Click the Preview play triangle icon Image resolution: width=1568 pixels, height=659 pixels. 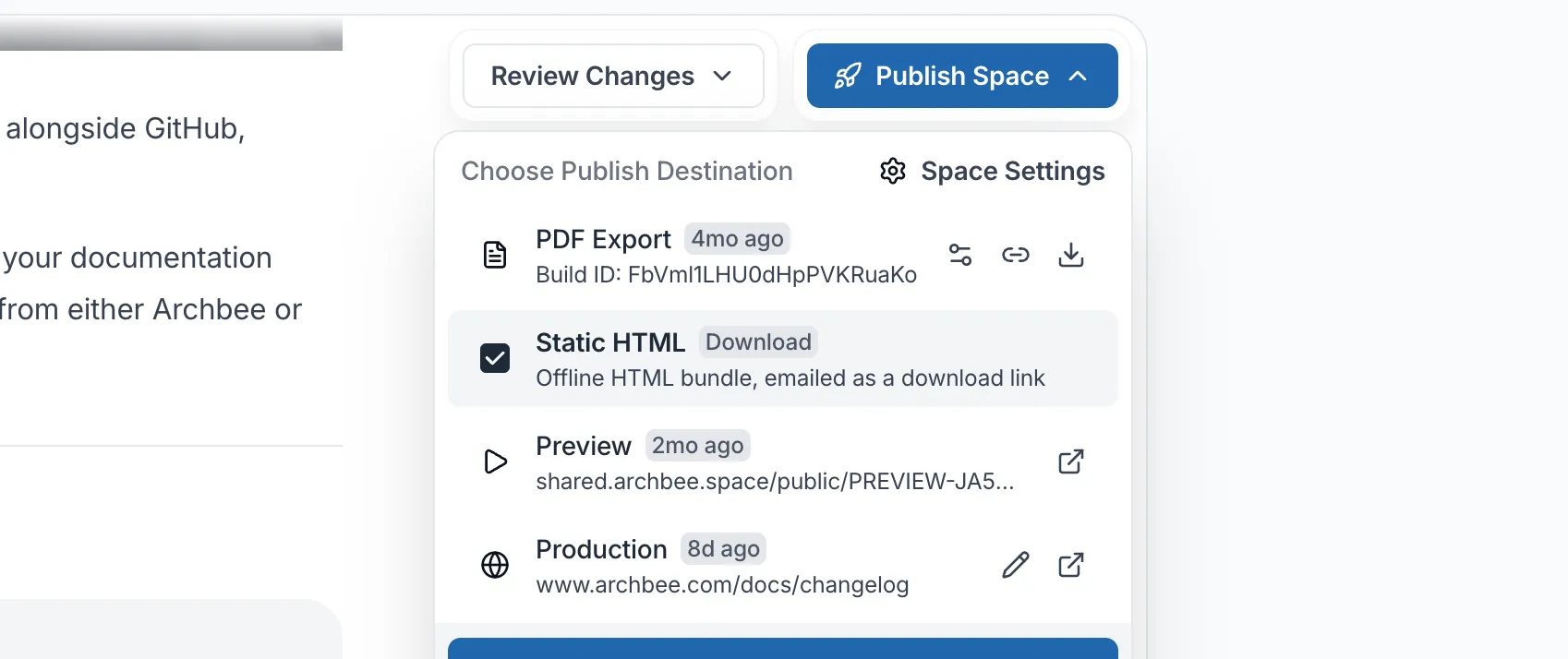pyautogui.click(x=496, y=461)
